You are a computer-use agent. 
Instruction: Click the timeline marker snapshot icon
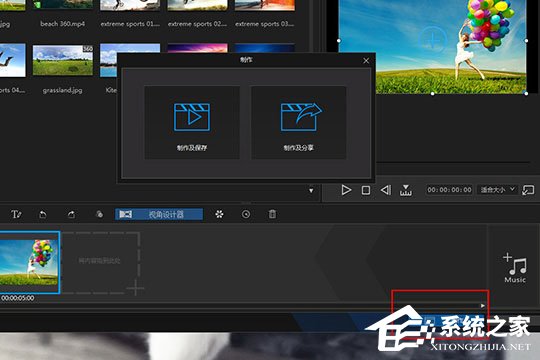coord(406,190)
